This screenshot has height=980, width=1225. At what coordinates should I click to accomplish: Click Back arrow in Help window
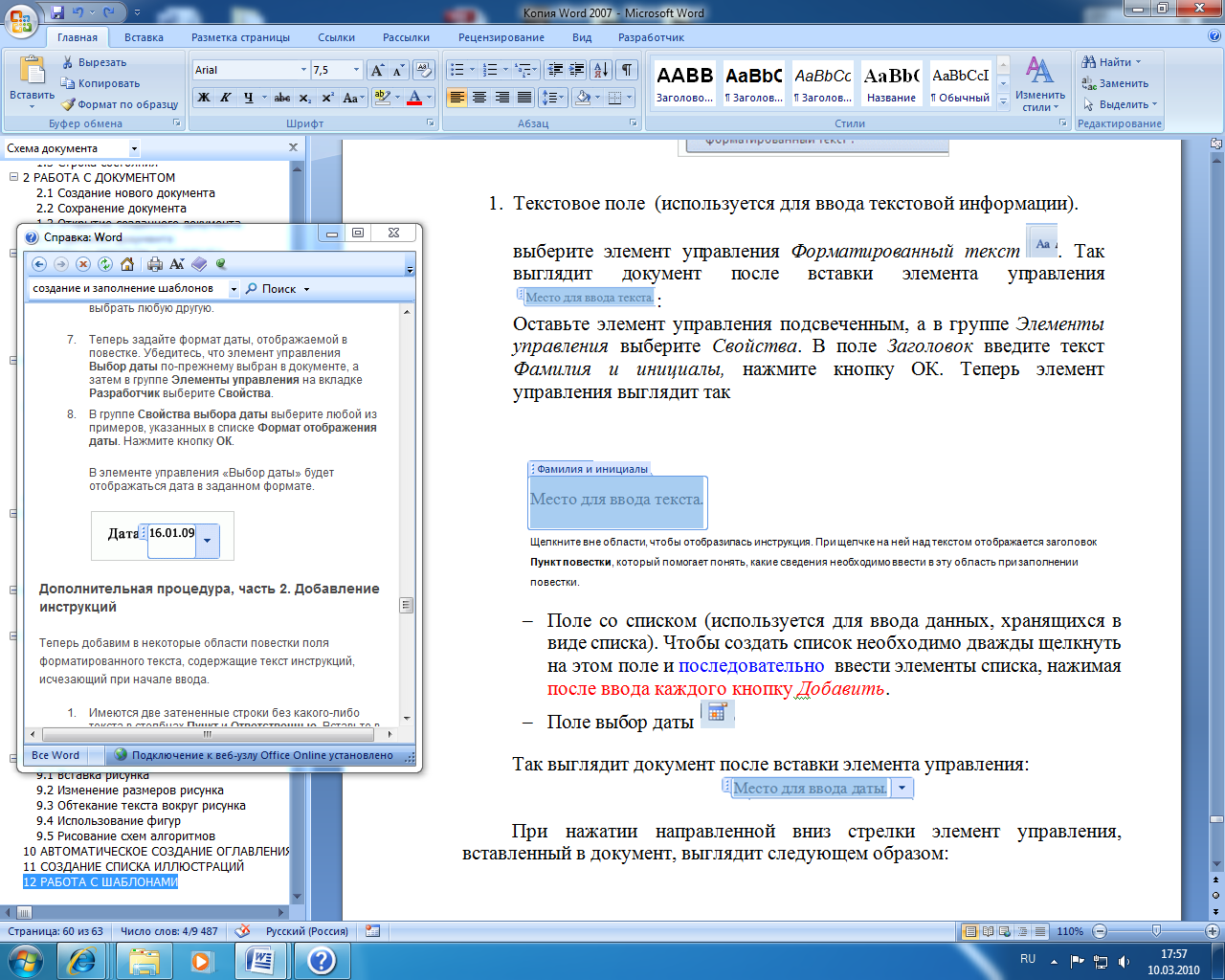(39, 264)
